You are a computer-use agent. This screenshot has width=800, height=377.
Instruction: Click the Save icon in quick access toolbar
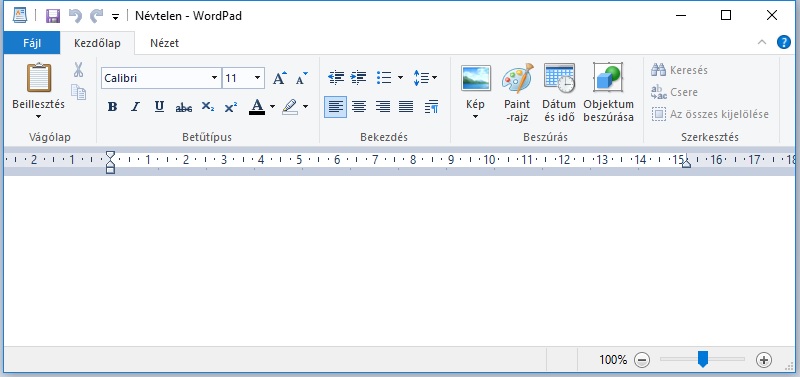pyautogui.click(x=53, y=16)
